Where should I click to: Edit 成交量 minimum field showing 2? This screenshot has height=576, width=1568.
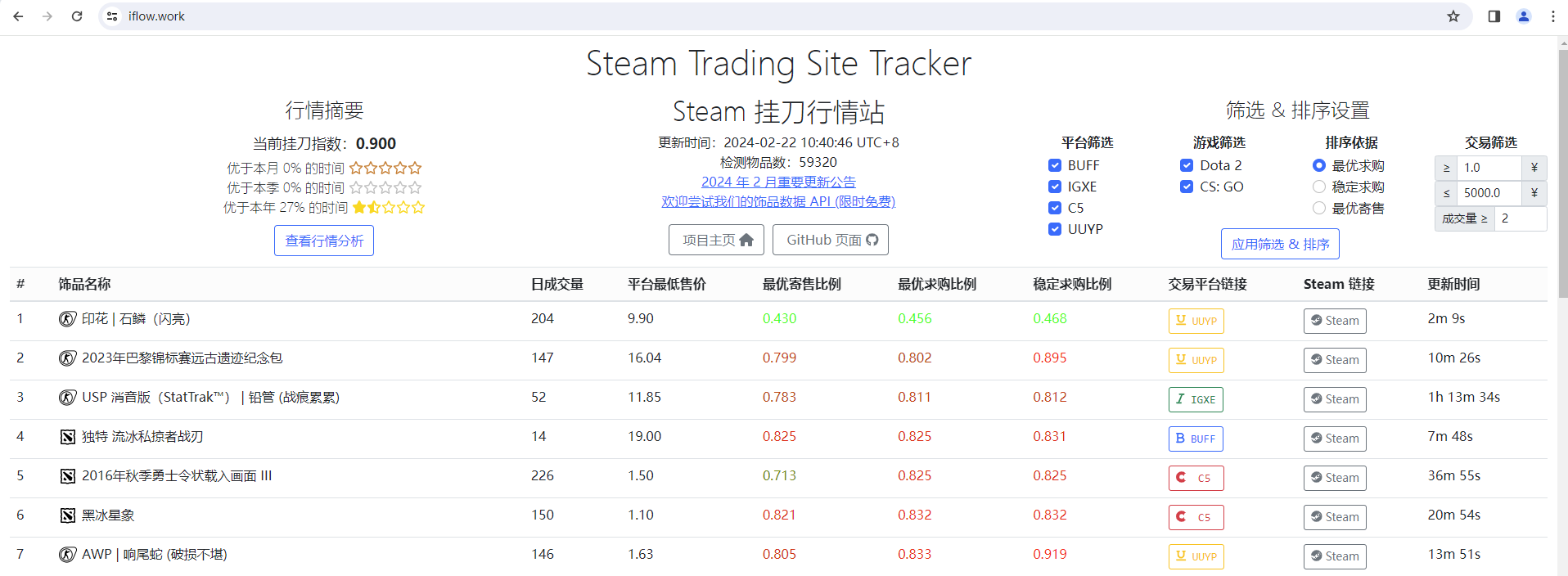1520,218
